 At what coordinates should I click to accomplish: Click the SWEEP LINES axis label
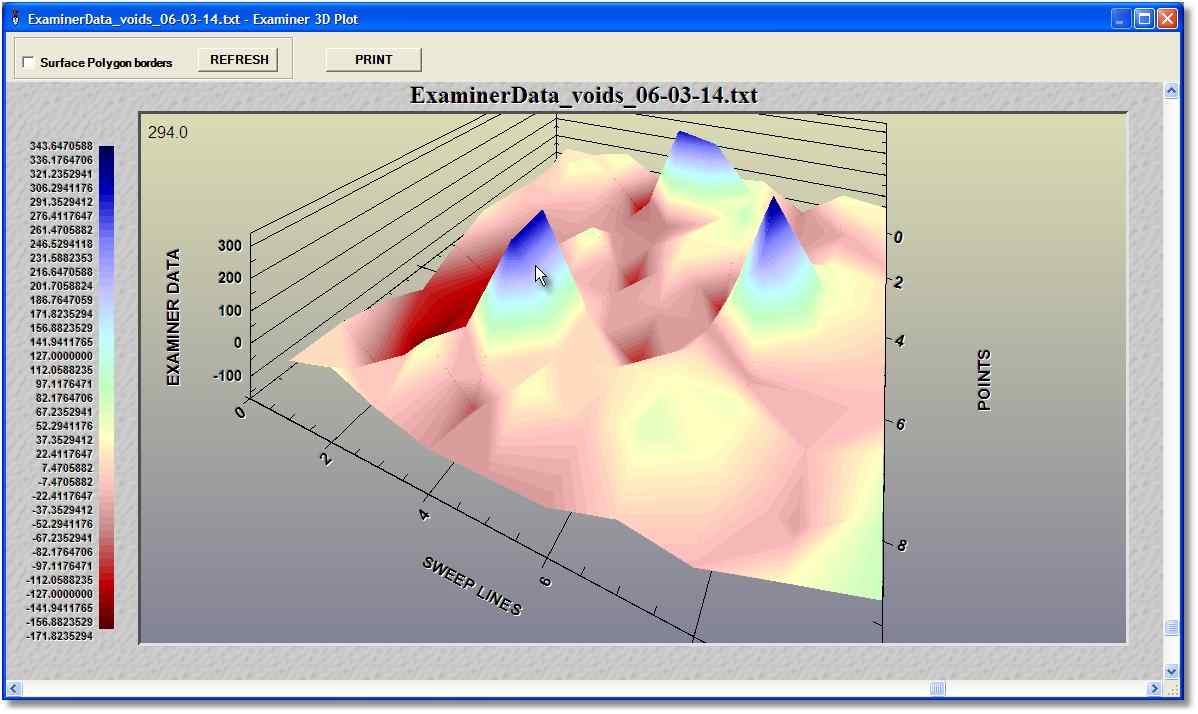(x=472, y=585)
